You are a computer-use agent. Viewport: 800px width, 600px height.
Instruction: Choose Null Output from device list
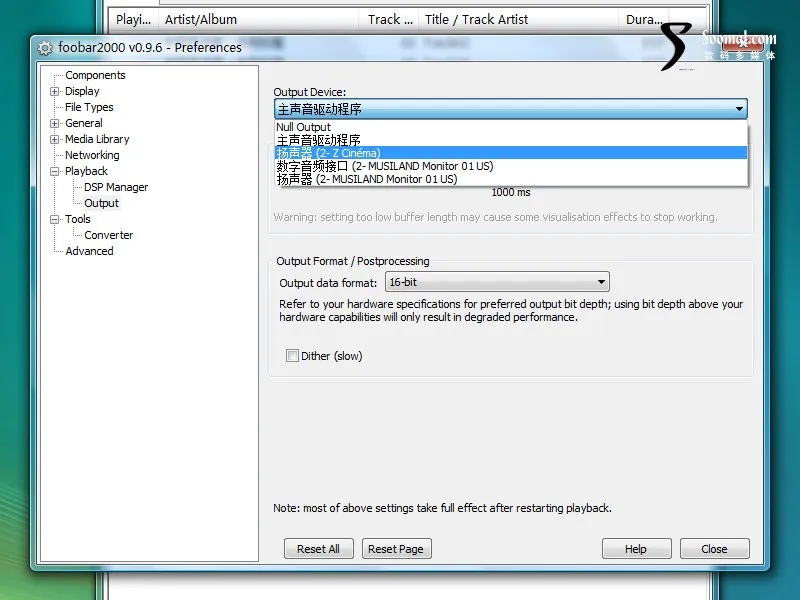(511, 127)
